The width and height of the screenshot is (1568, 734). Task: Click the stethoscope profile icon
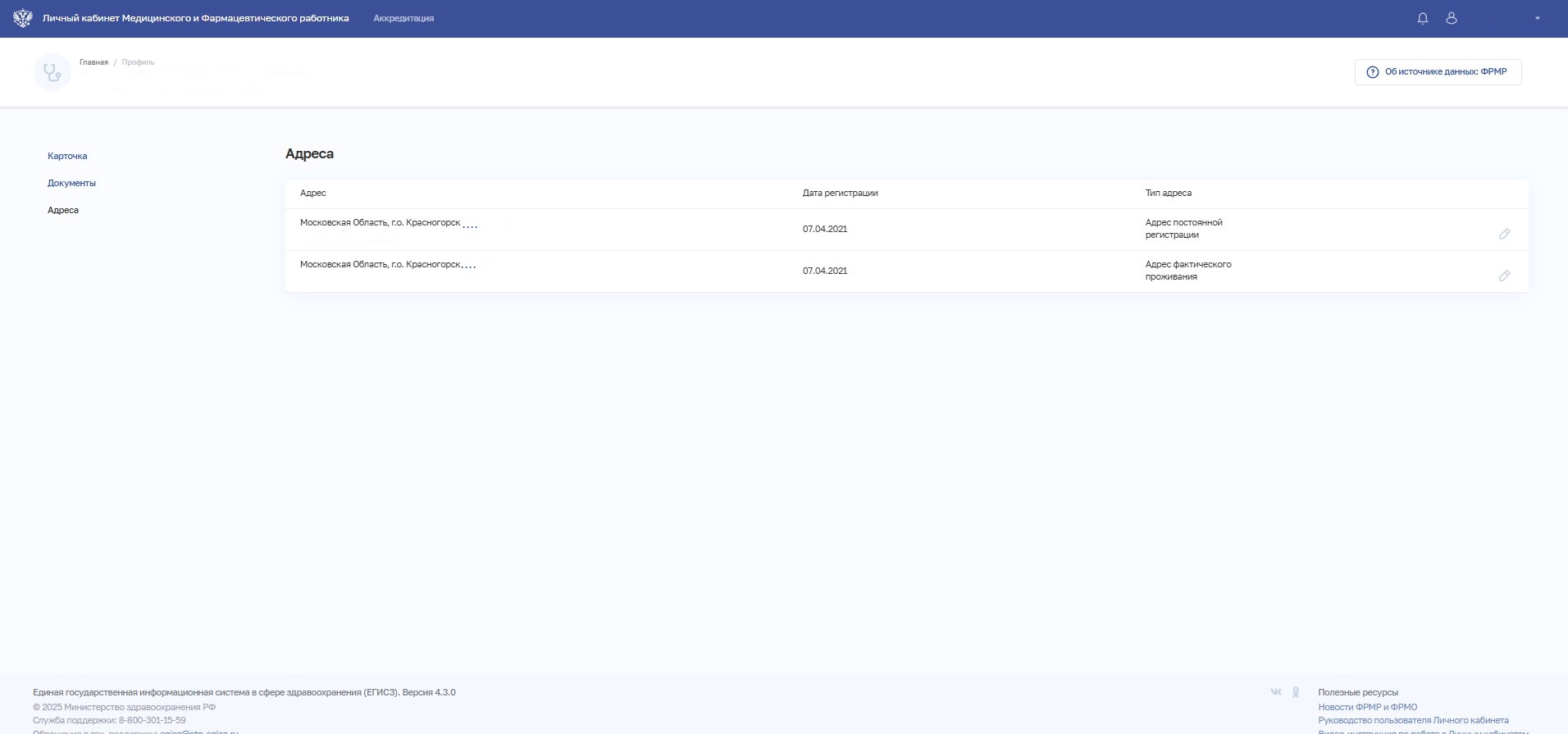tap(52, 72)
